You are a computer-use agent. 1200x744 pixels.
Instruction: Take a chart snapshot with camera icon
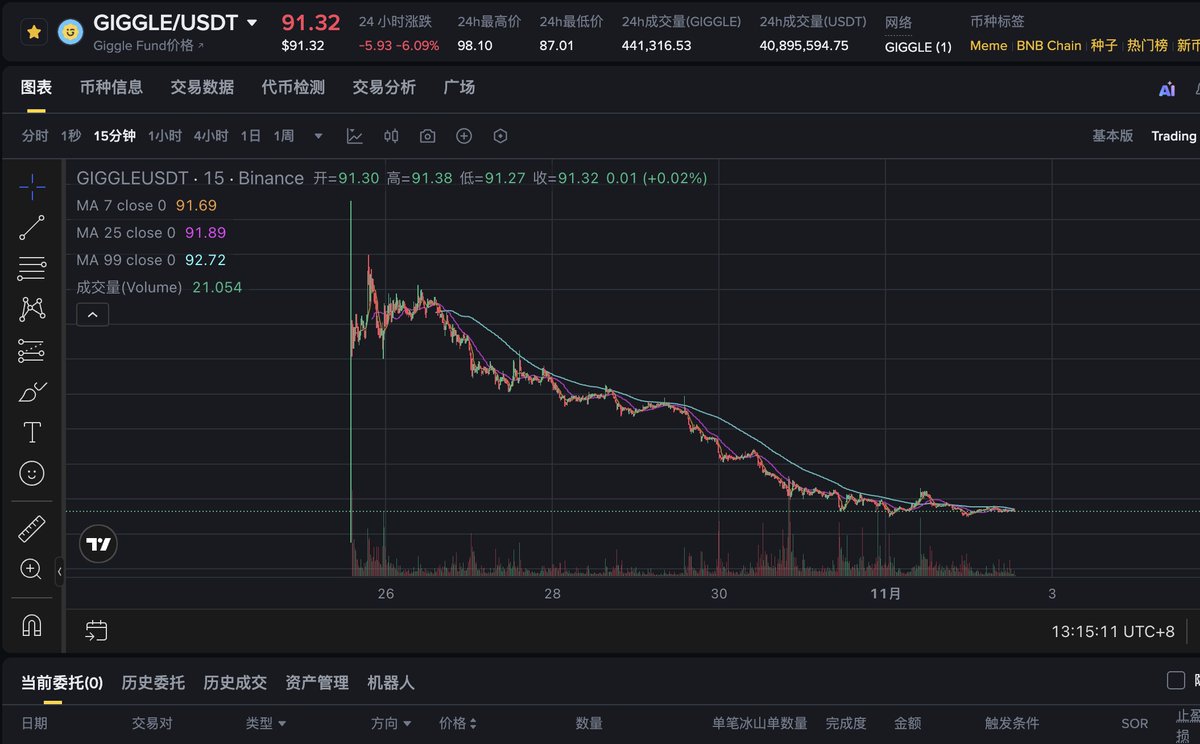tap(427, 136)
